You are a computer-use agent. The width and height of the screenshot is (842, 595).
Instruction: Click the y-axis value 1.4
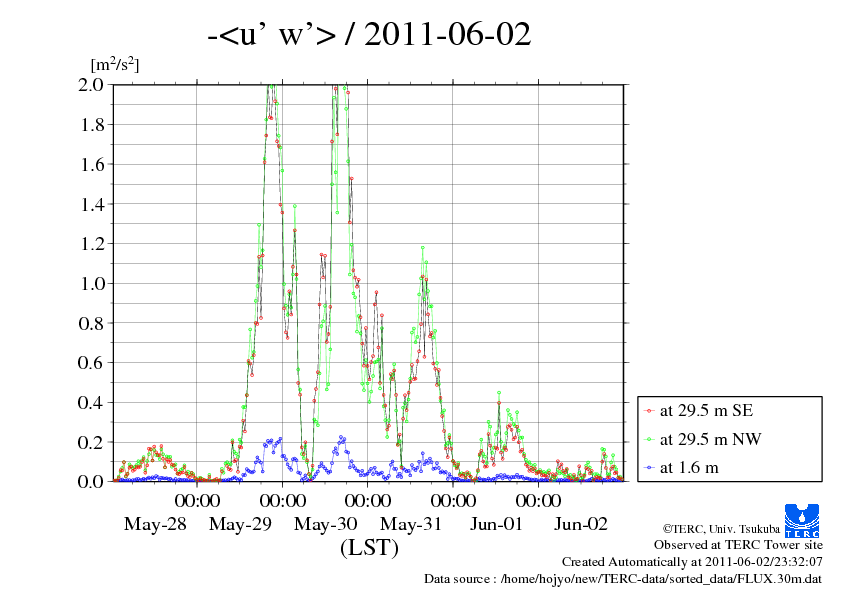[91, 204]
